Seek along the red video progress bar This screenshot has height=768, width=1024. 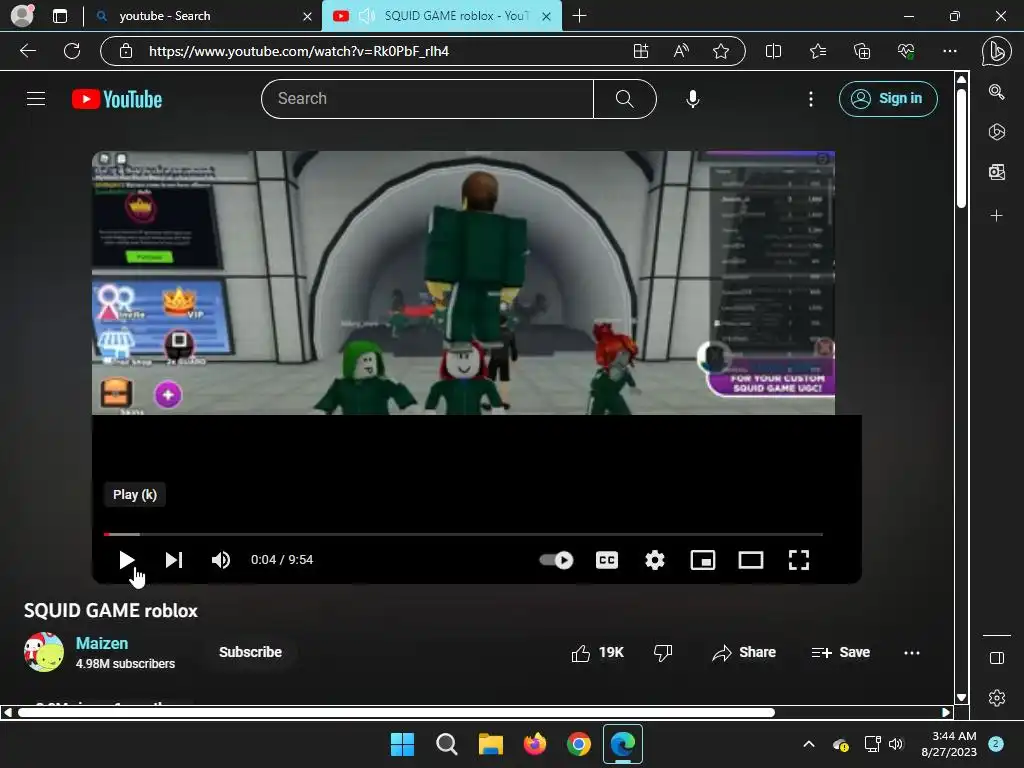coord(463,534)
